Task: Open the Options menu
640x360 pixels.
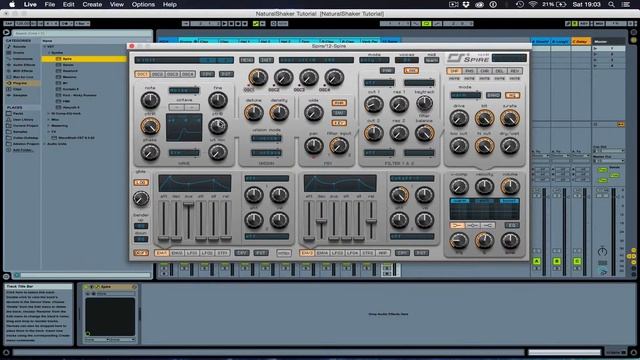Action: (x=143, y=4)
